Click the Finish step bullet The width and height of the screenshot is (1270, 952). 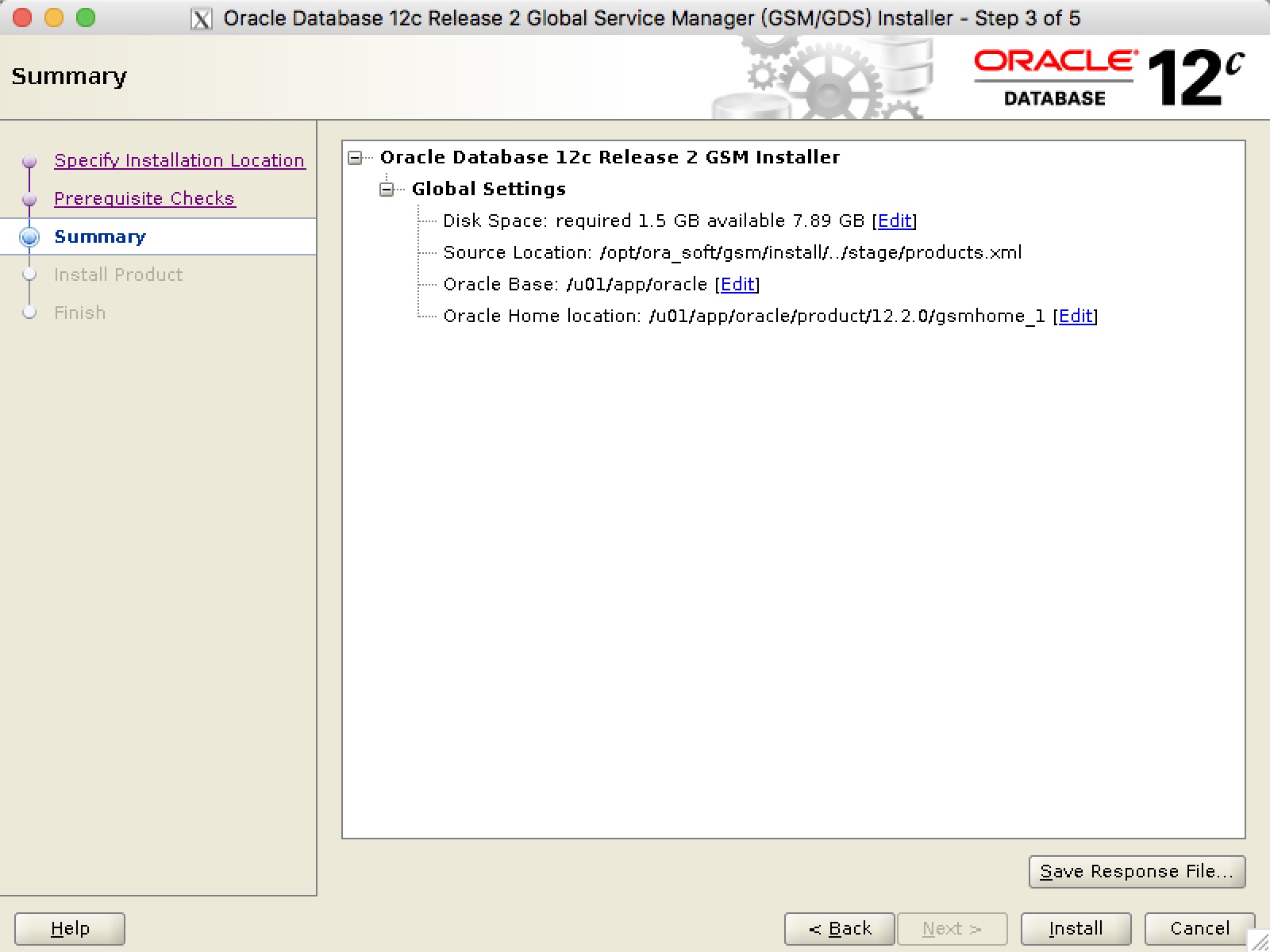[x=29, y=313]
